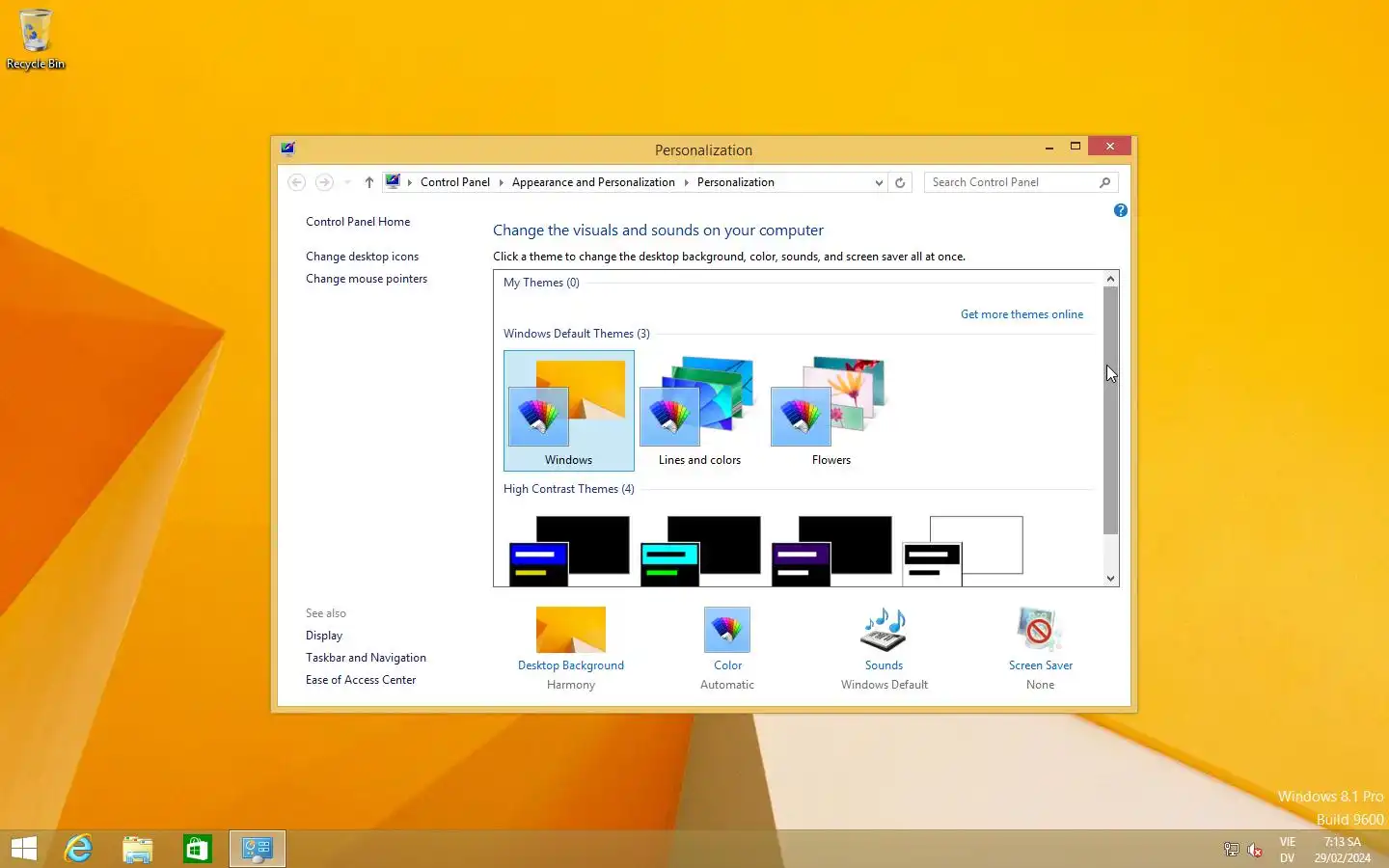Select the white high contrast theme
The height and width of the screenshot is (868, 1389).
(x=963, y=550)
